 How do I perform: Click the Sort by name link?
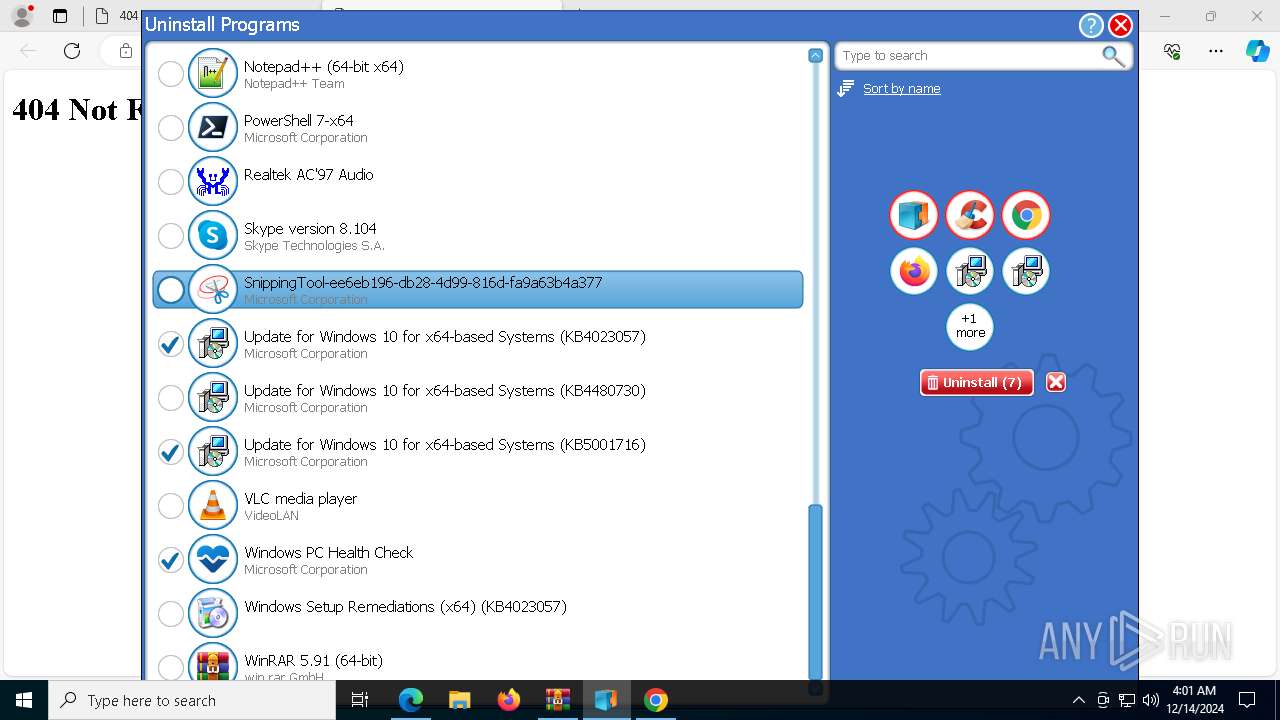click(902, 89)
